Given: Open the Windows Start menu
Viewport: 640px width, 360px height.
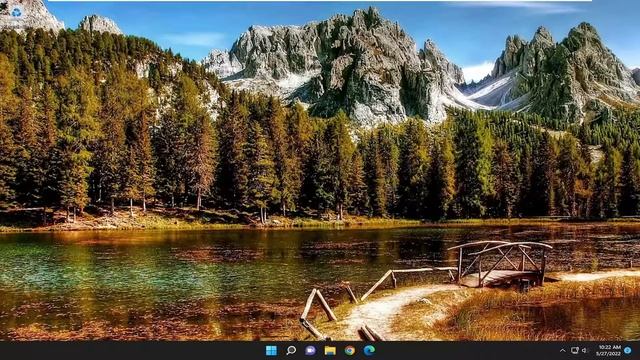Looking at the screenshot, I should coord(271,350).
